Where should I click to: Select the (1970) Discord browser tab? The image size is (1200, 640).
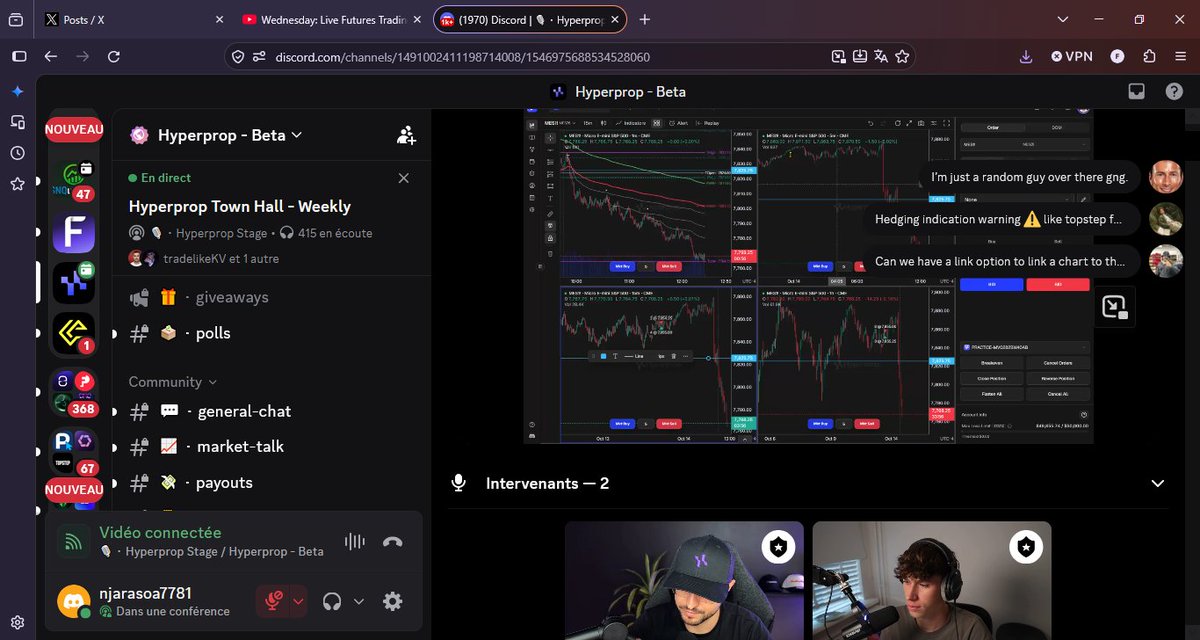pyautogui.click(x=530, y=19)
